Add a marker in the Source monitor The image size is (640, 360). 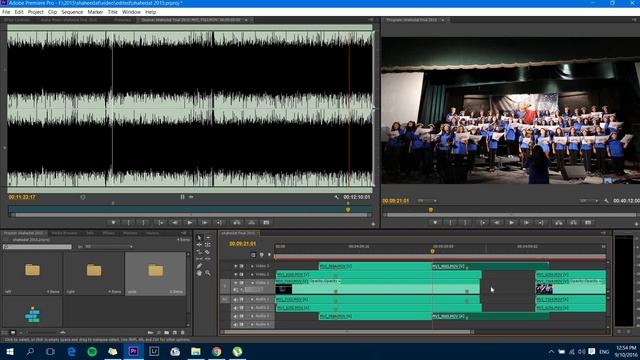(113, 223)
